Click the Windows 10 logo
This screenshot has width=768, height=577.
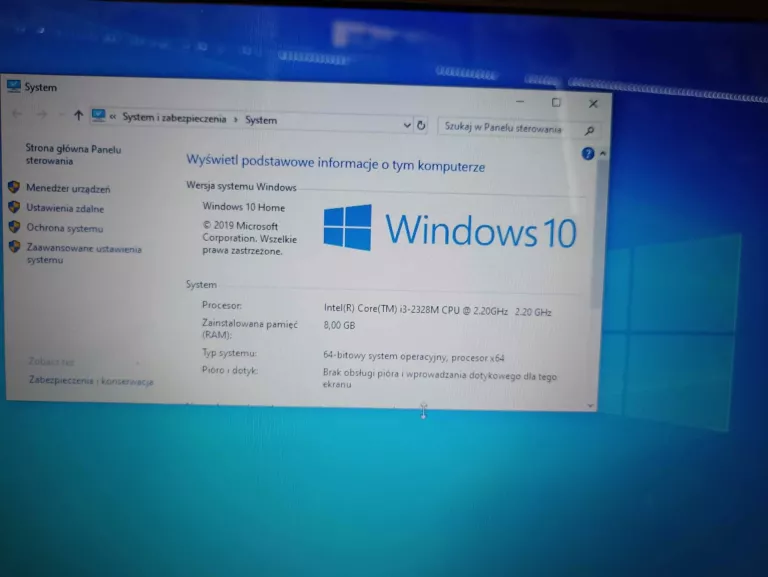tap(449, 230)
